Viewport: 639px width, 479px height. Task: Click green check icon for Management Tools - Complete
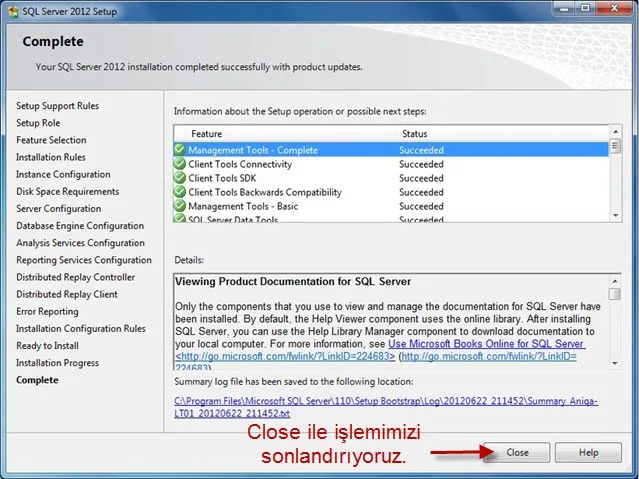pyautogui.click(x=180, y=150)
